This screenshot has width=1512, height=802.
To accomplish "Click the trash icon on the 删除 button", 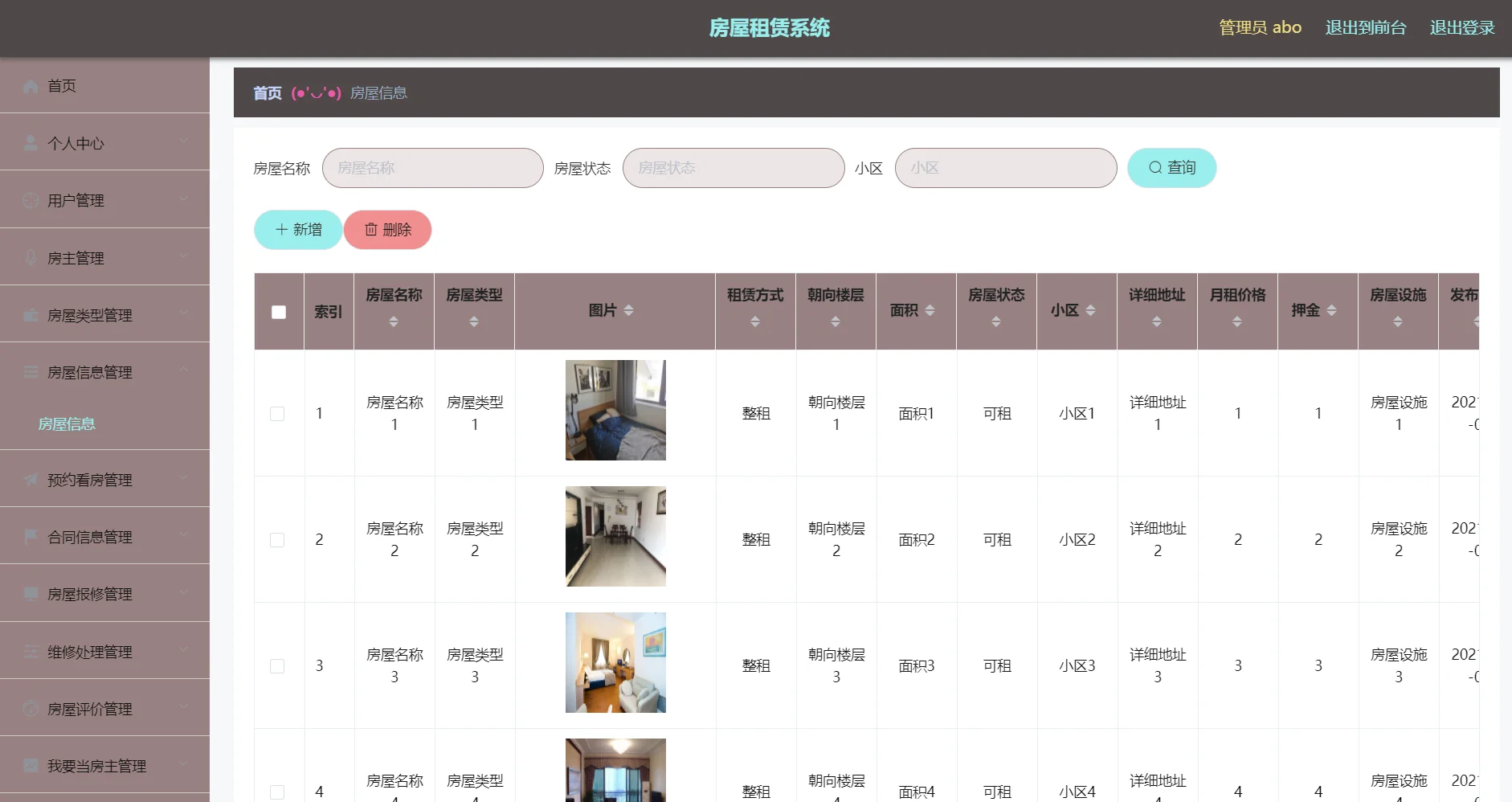I will (x=370, y=230).
